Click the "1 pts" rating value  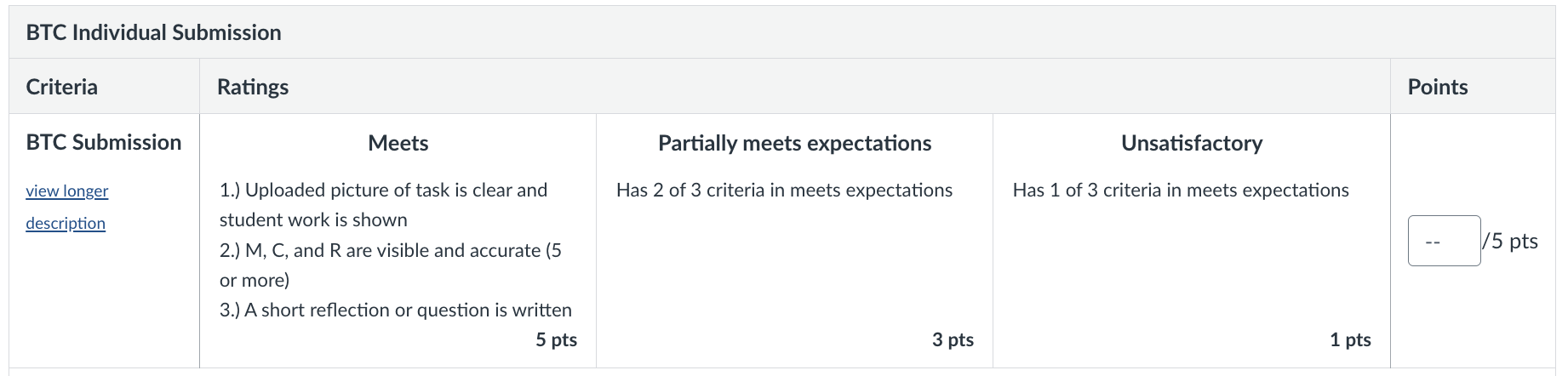point(1350,340)
